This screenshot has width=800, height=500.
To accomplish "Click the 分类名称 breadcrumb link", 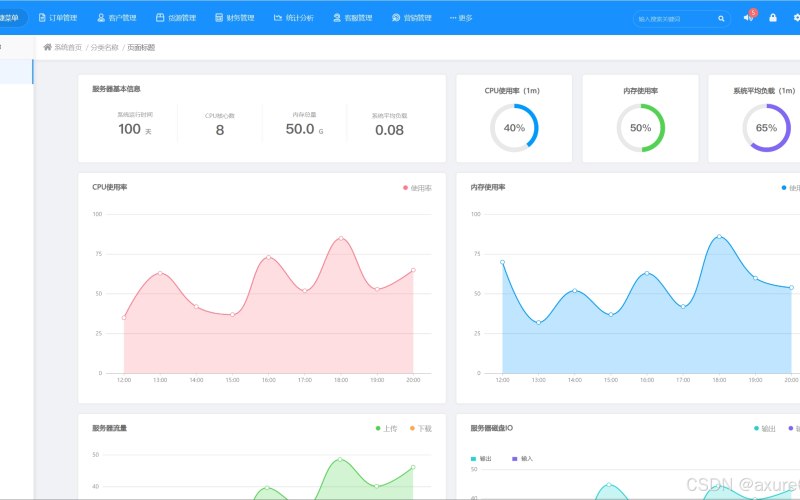I will pos(105,47).
